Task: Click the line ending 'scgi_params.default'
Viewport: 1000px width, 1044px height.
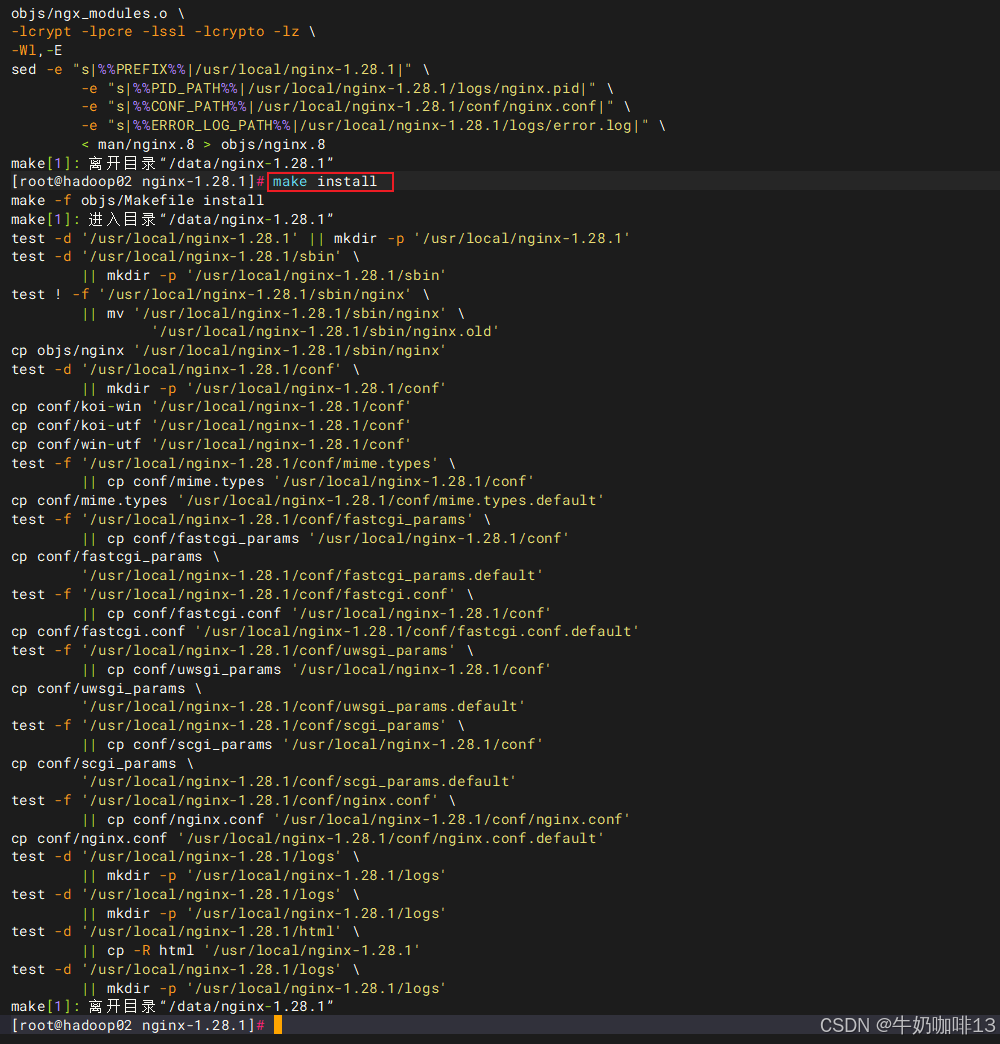Action: (x=299, y=781)
